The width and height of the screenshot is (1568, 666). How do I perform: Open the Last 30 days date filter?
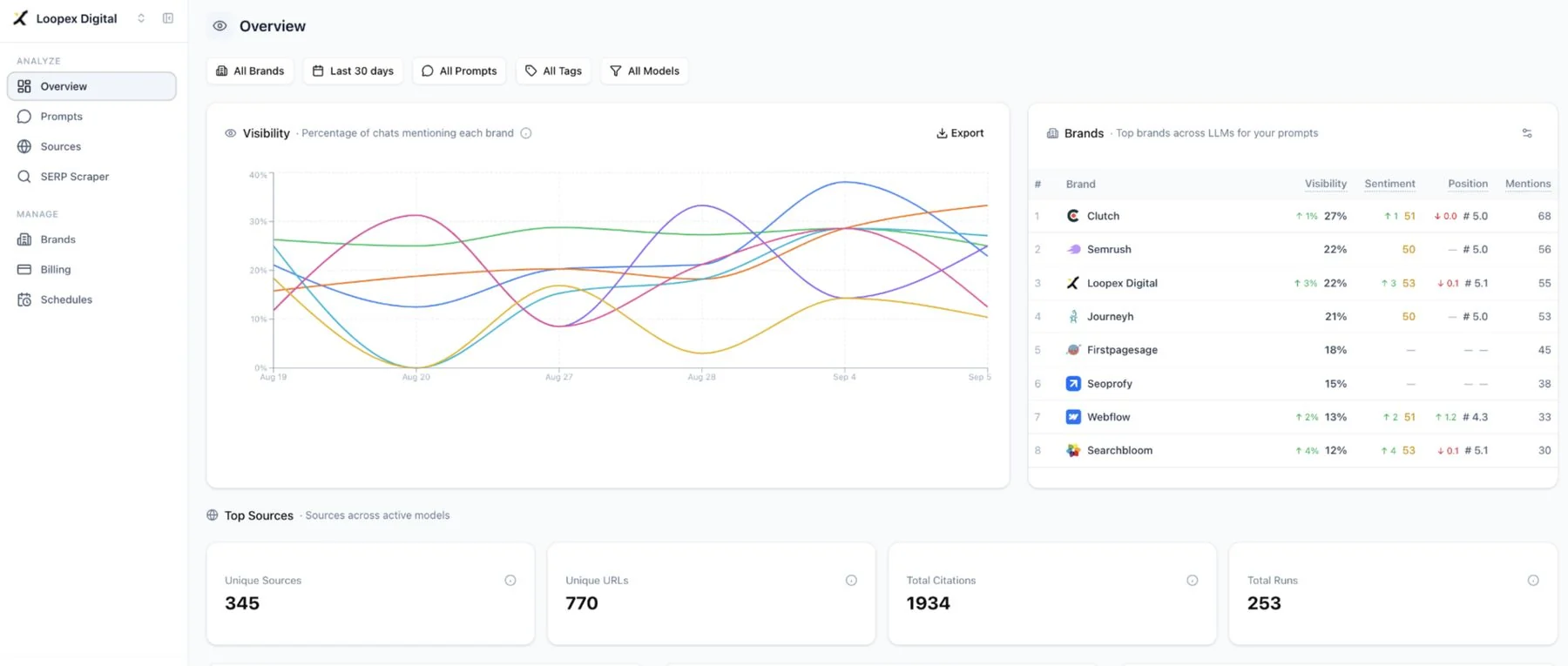[x=353, y=71]
